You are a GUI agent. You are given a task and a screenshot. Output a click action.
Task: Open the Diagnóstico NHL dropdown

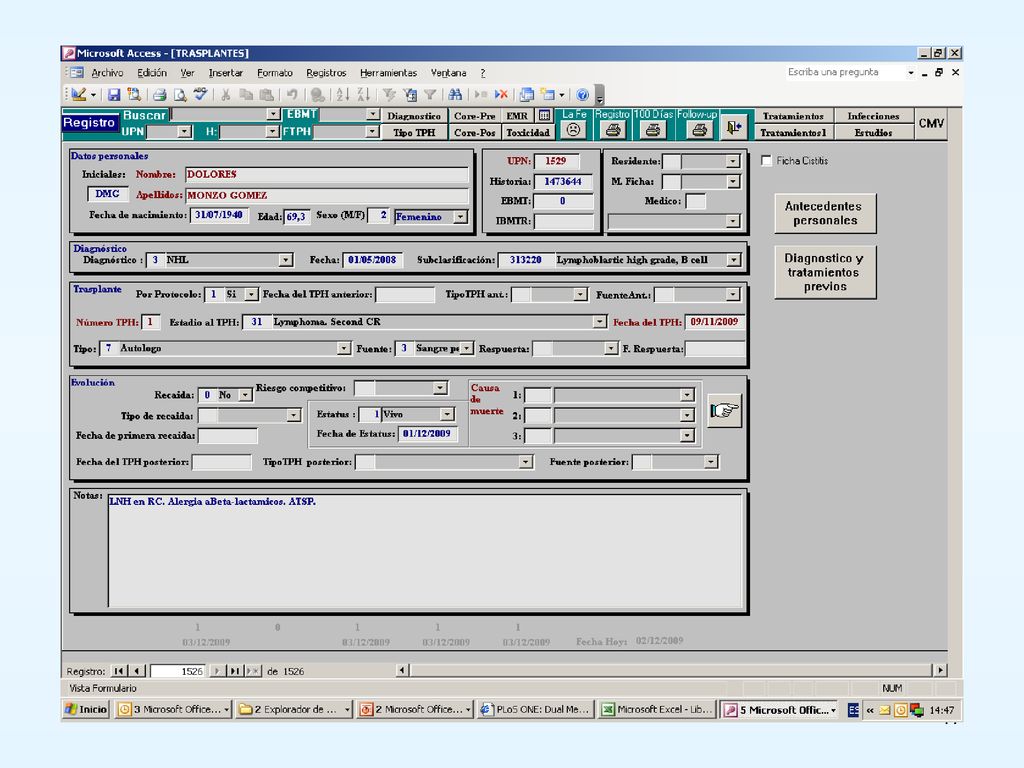coord(285,260)
